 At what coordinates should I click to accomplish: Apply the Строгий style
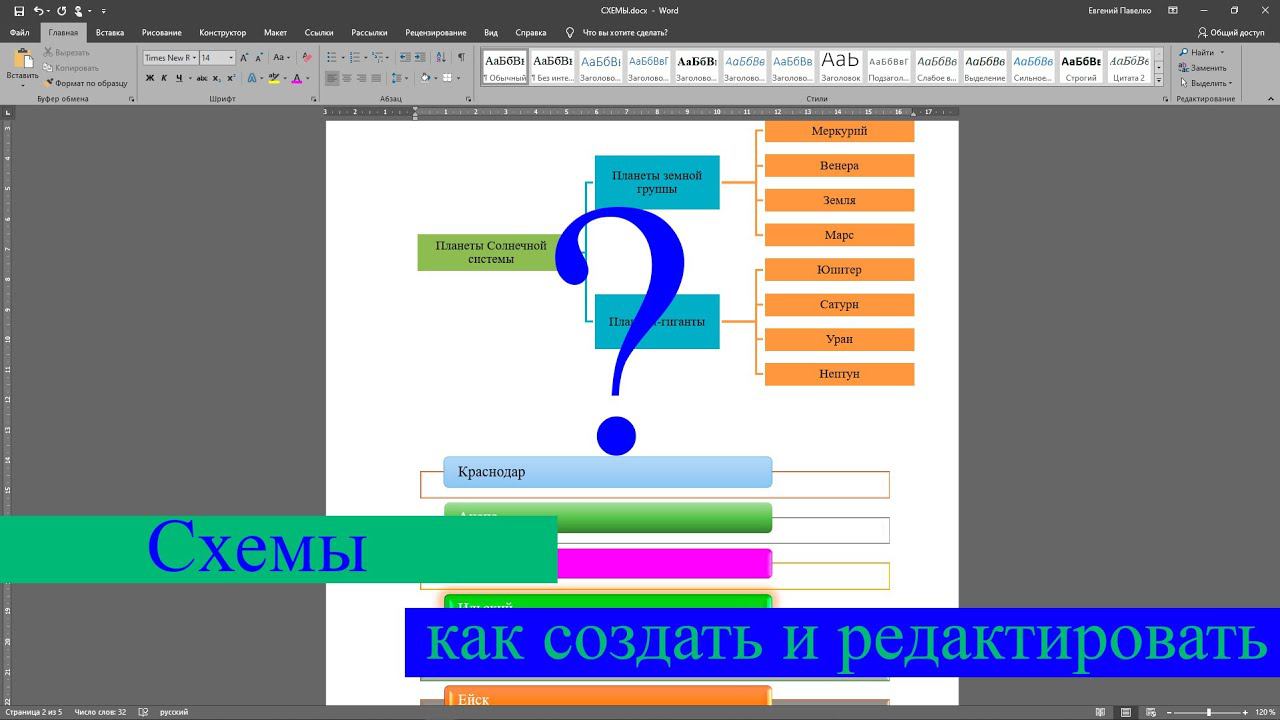coord(1081,67)
